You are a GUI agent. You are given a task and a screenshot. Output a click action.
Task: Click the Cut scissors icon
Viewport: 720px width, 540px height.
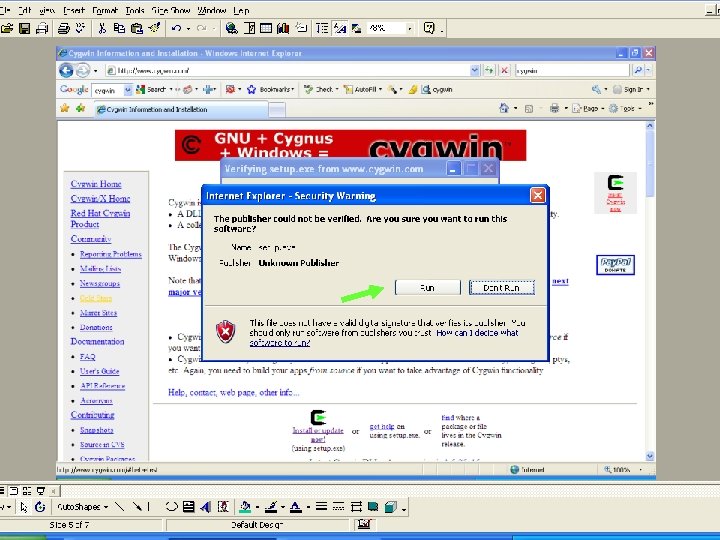pyautogui.click(x=102, y=28)
